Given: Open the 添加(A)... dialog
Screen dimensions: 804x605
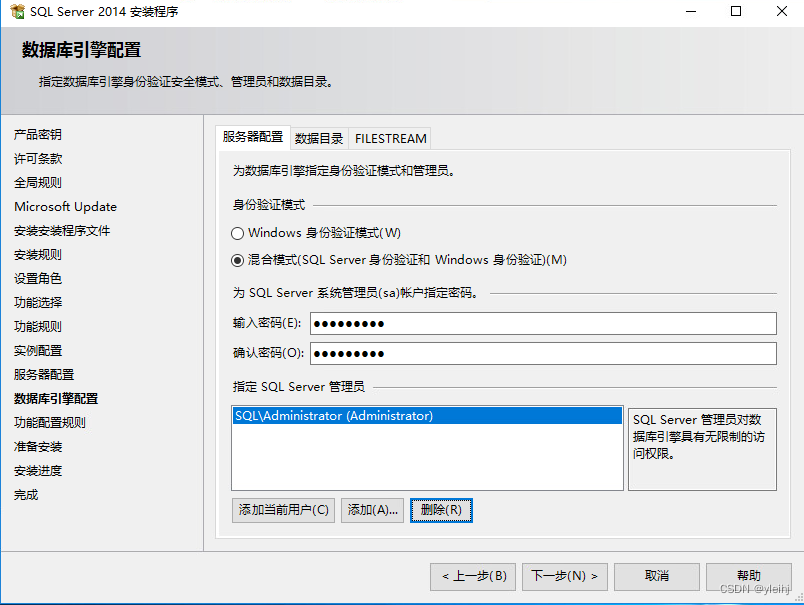Looking at the screenshot, I should [372, 510].
